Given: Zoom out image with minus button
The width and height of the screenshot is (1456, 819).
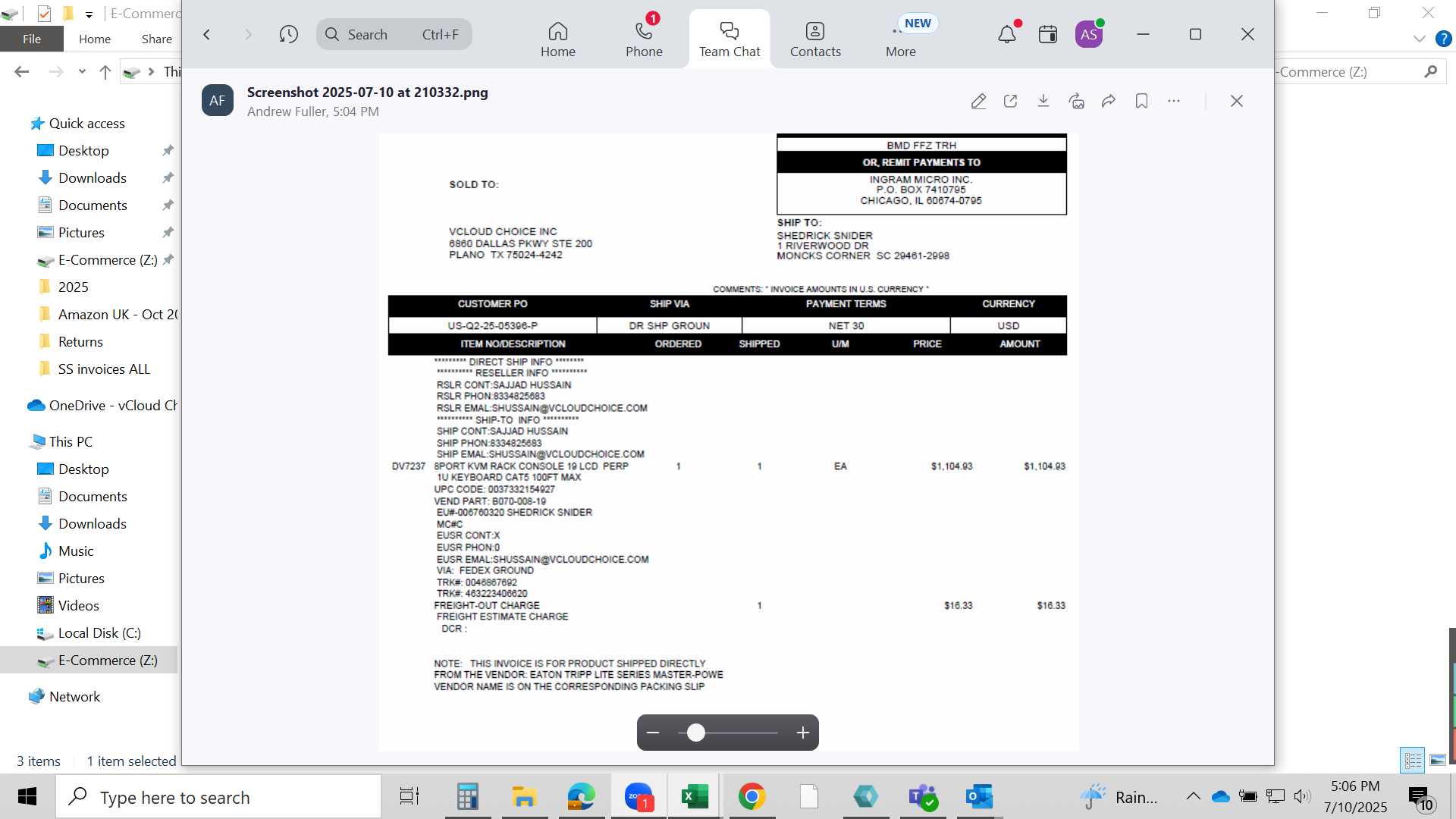Looking at the screenshot, I should click(x=653, y=733).
